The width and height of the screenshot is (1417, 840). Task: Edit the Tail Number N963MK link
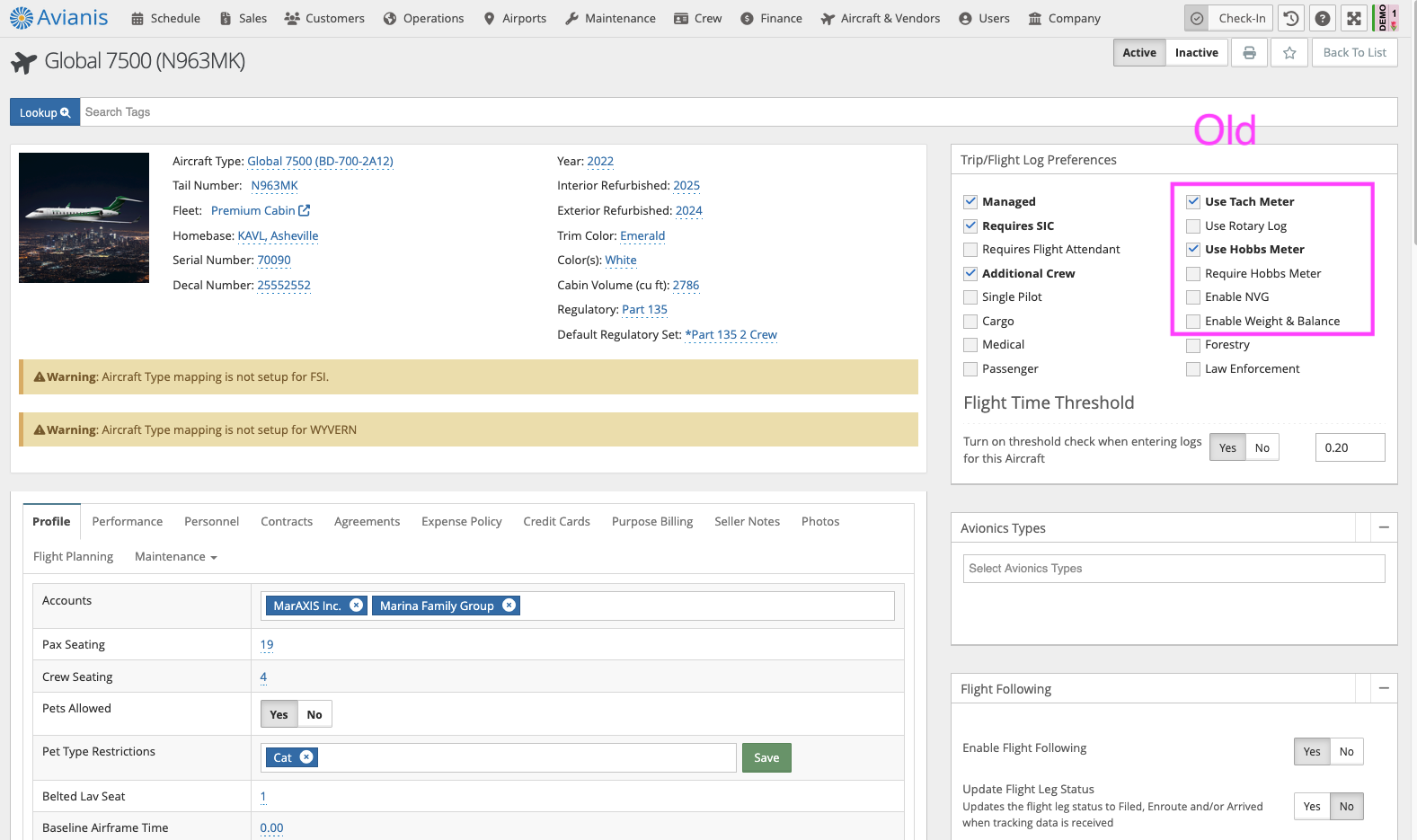point(275,186)
